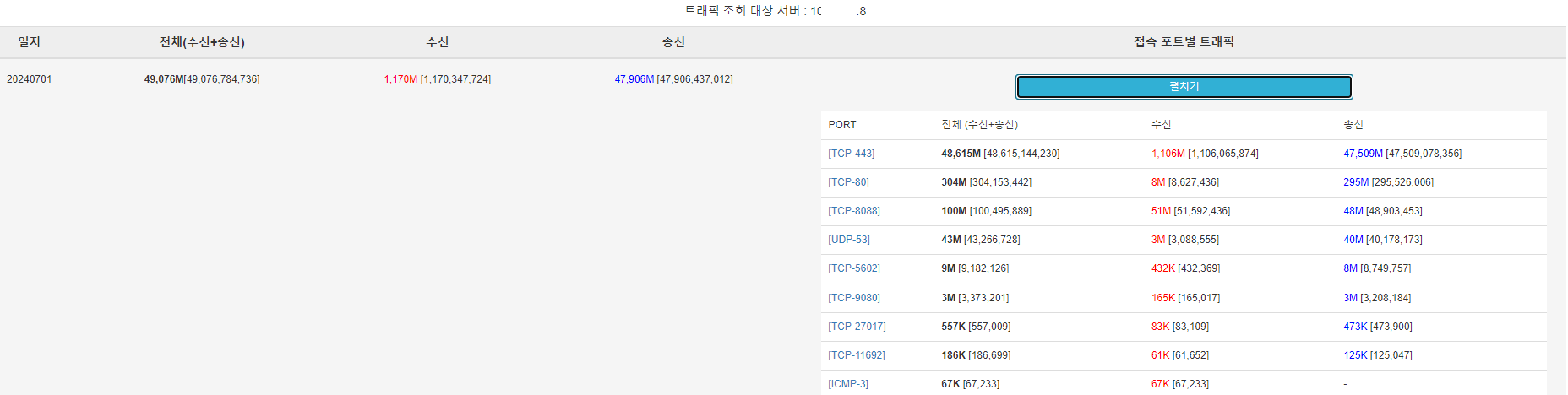This screenshot has height=395, width=1568.
Task: Open the [TCP-11692] port link
Action: point(857,355)
